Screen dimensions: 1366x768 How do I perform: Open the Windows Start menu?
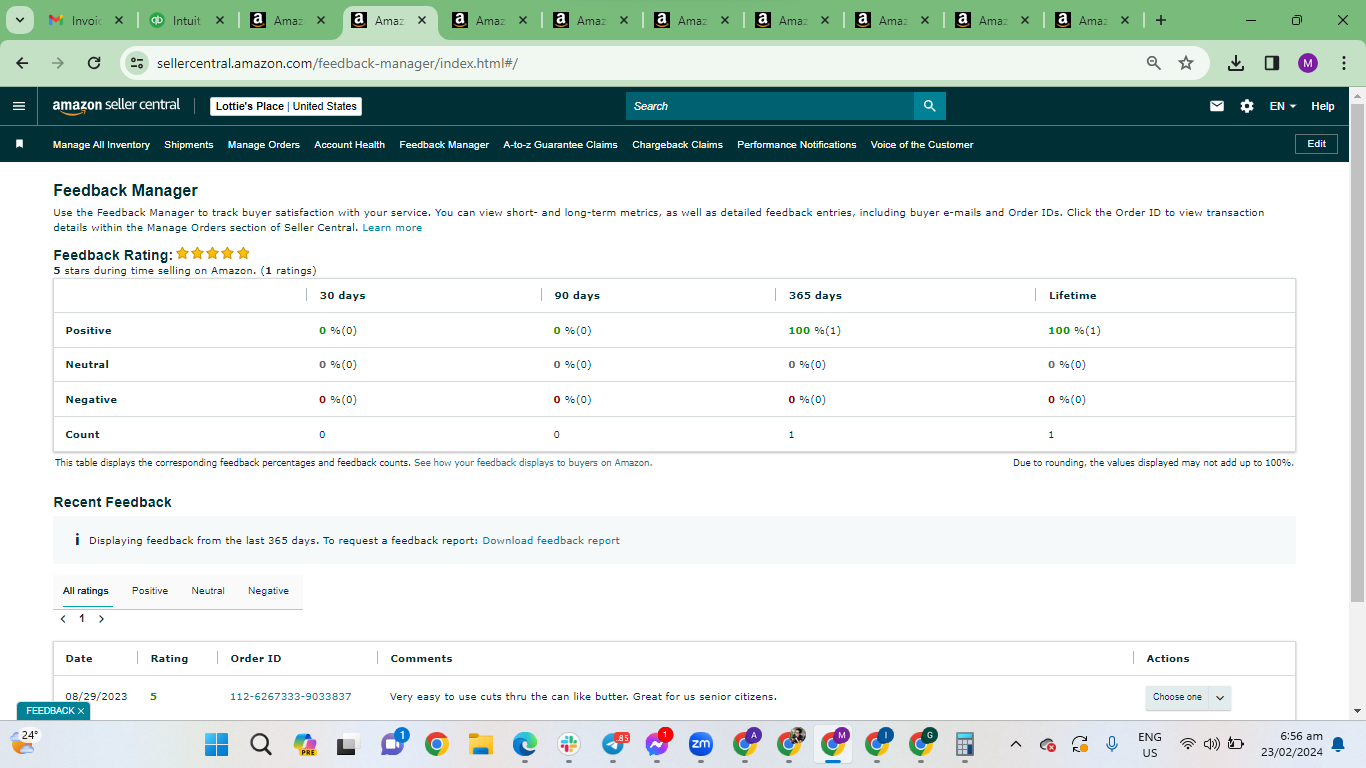click(216, 744)
